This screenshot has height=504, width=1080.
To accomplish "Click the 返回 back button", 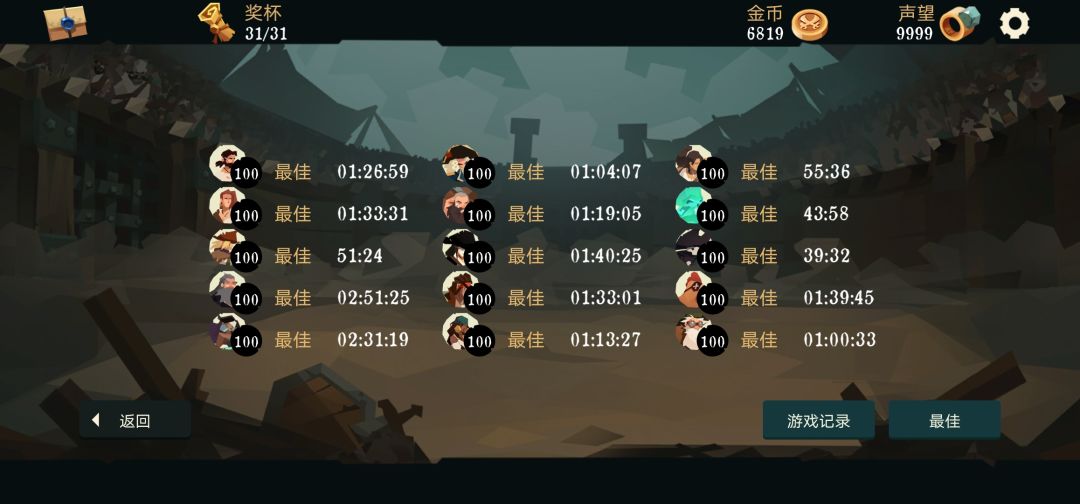I will [135, 420].
